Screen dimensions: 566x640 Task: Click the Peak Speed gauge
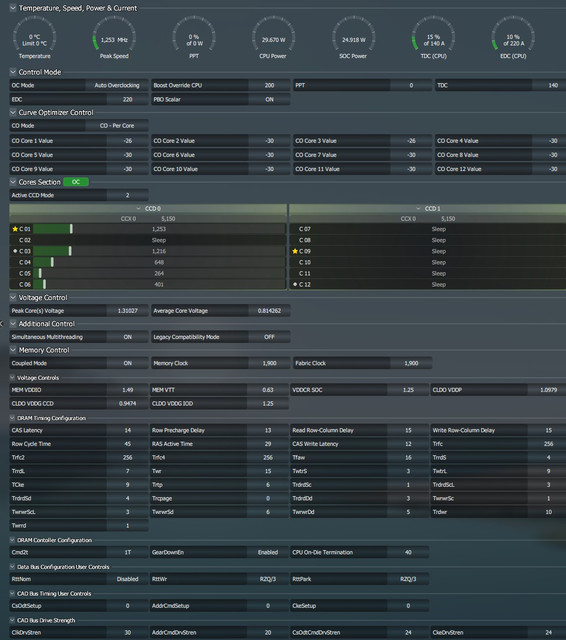[x=114, y=38]
